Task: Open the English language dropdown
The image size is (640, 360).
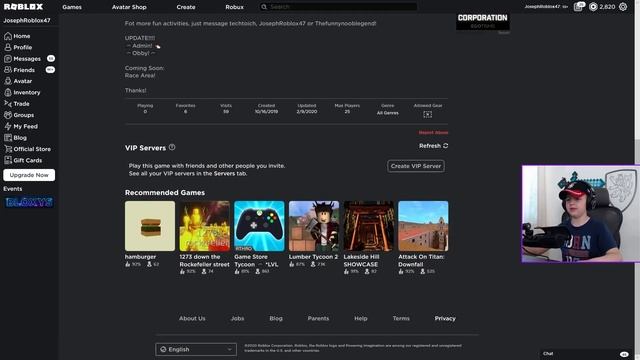Action: point(196,349)
